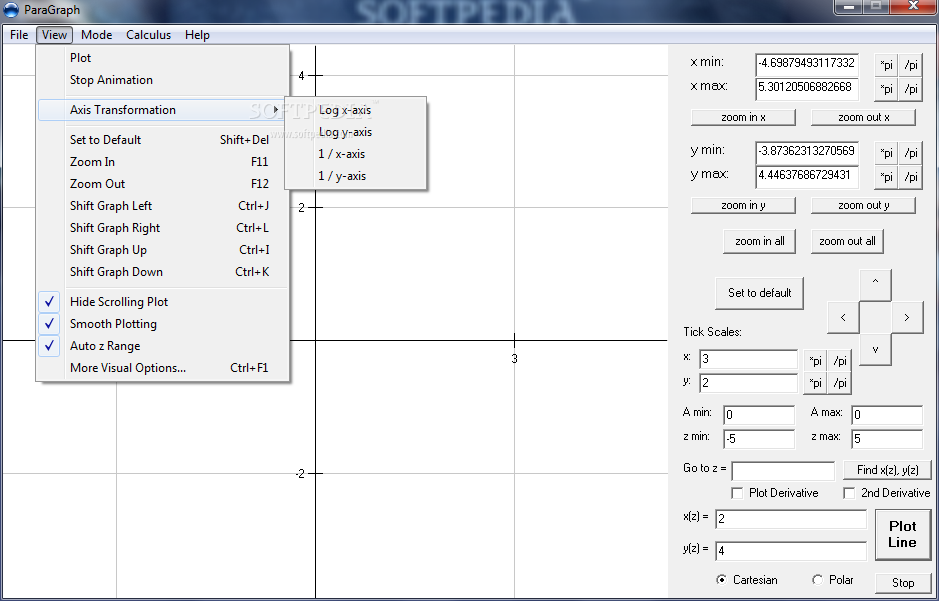
Task: Select Shift Graph Left
Action: pos(163,206)
